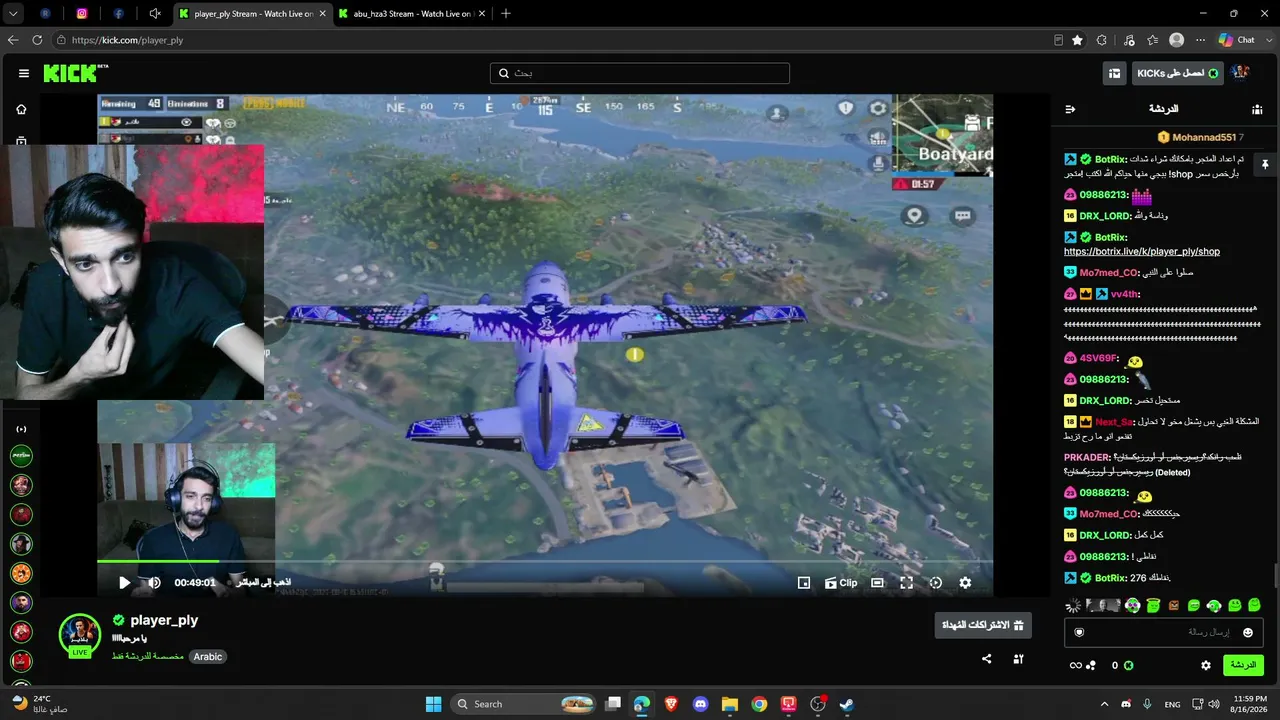Toggle theater mode

[877, 582]
